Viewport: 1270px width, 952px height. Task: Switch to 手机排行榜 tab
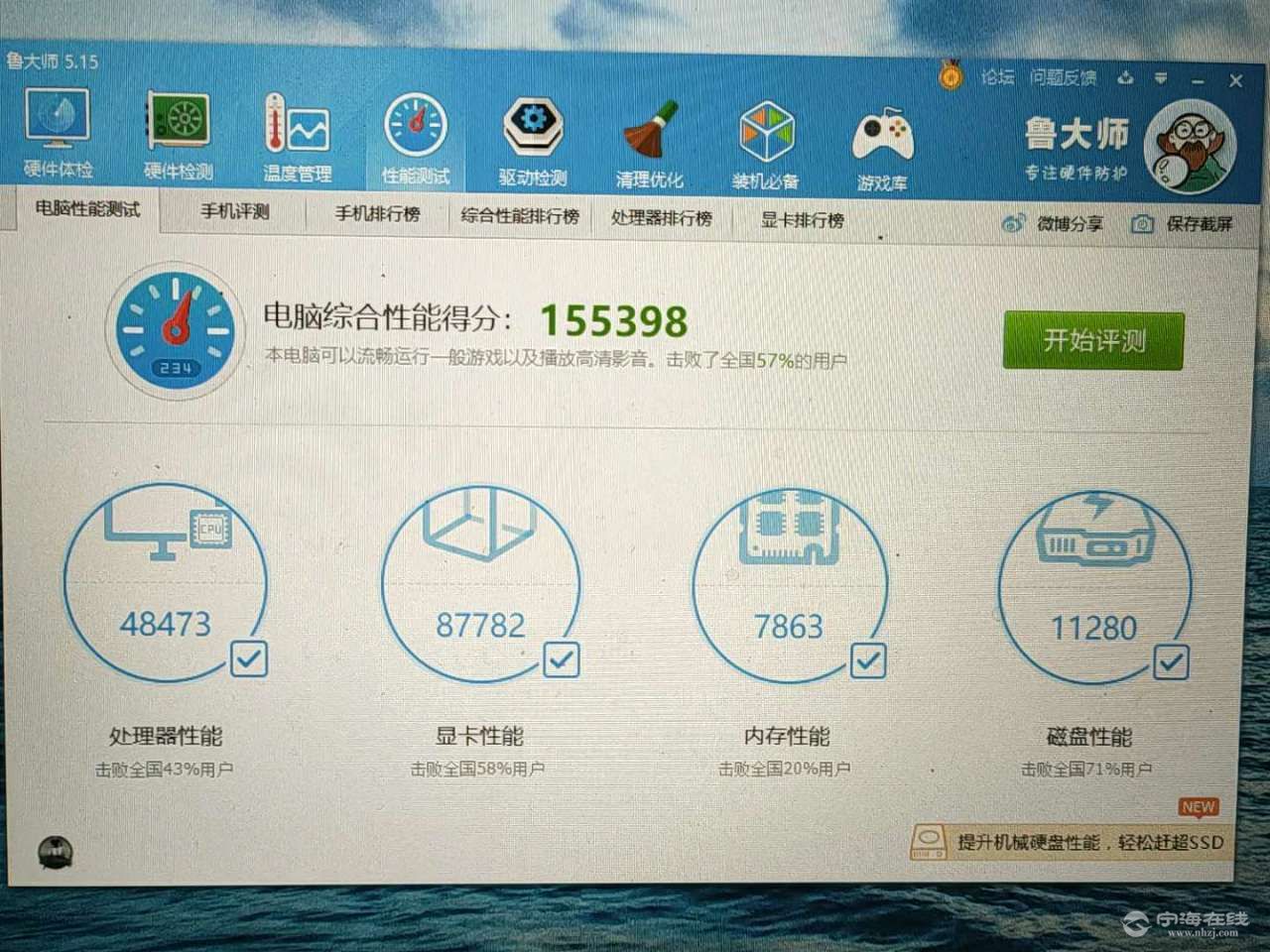(x=377, y=213)
